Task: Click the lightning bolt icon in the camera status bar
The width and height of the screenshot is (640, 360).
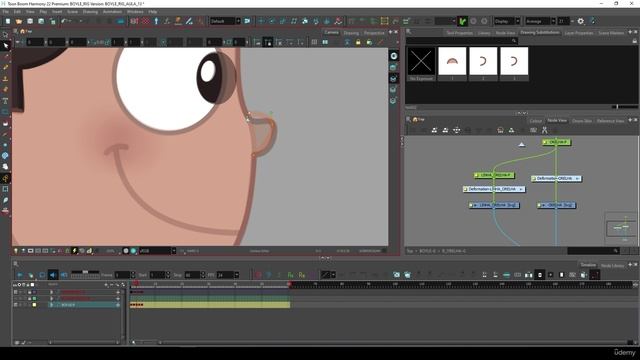Action: point(74,251)
